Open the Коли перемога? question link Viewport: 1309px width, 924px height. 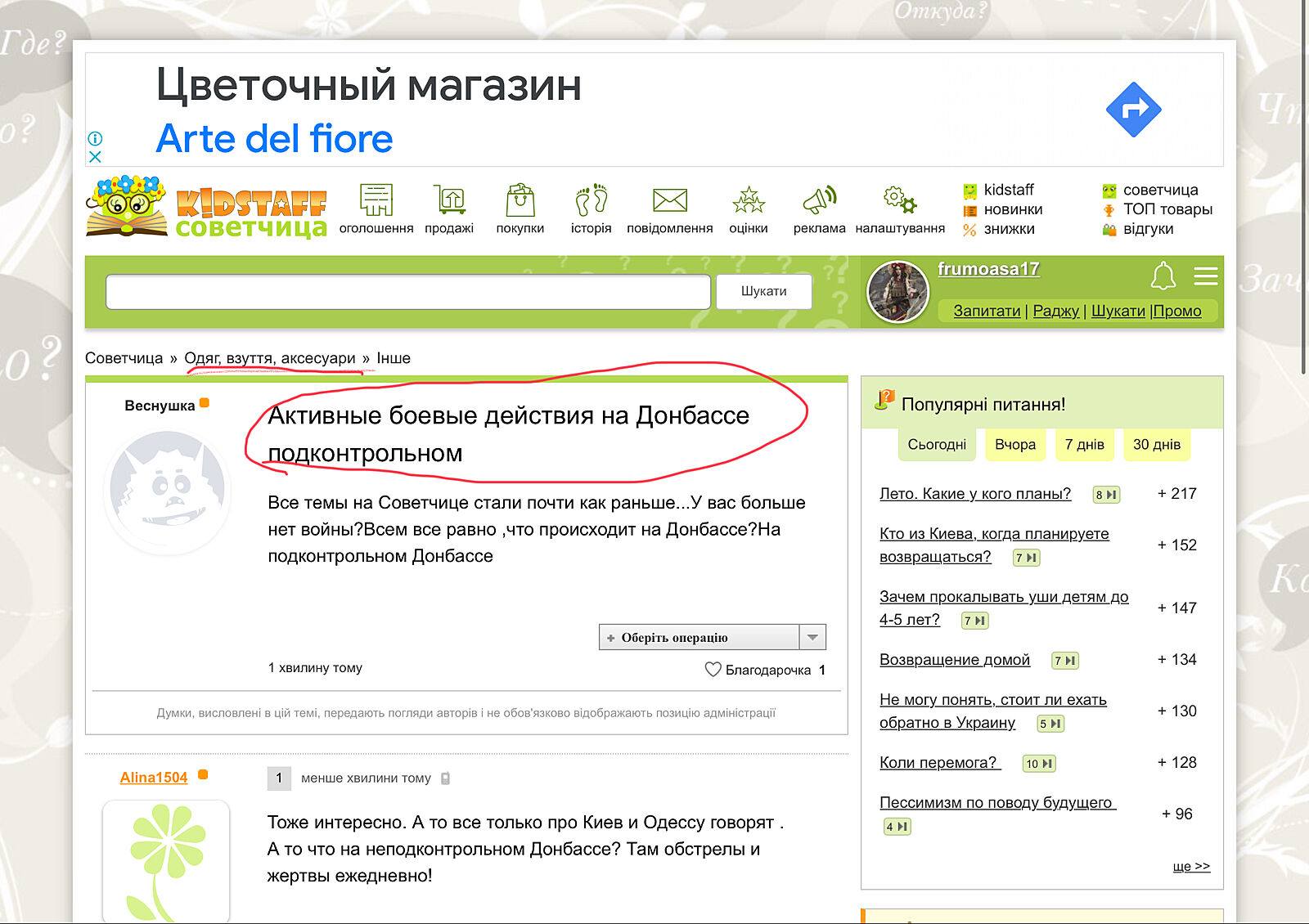(x=938, y=763)
